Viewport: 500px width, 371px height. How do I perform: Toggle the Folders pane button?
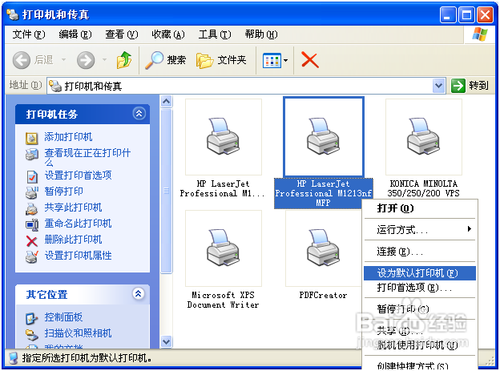click(x=221, y=60)
